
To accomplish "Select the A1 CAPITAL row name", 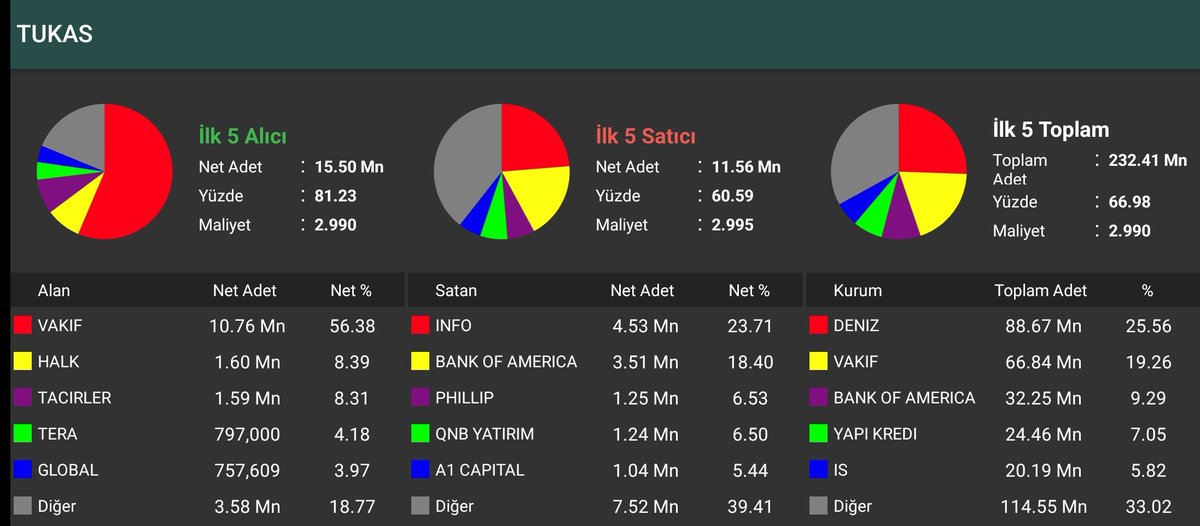I will click(480, 470).
